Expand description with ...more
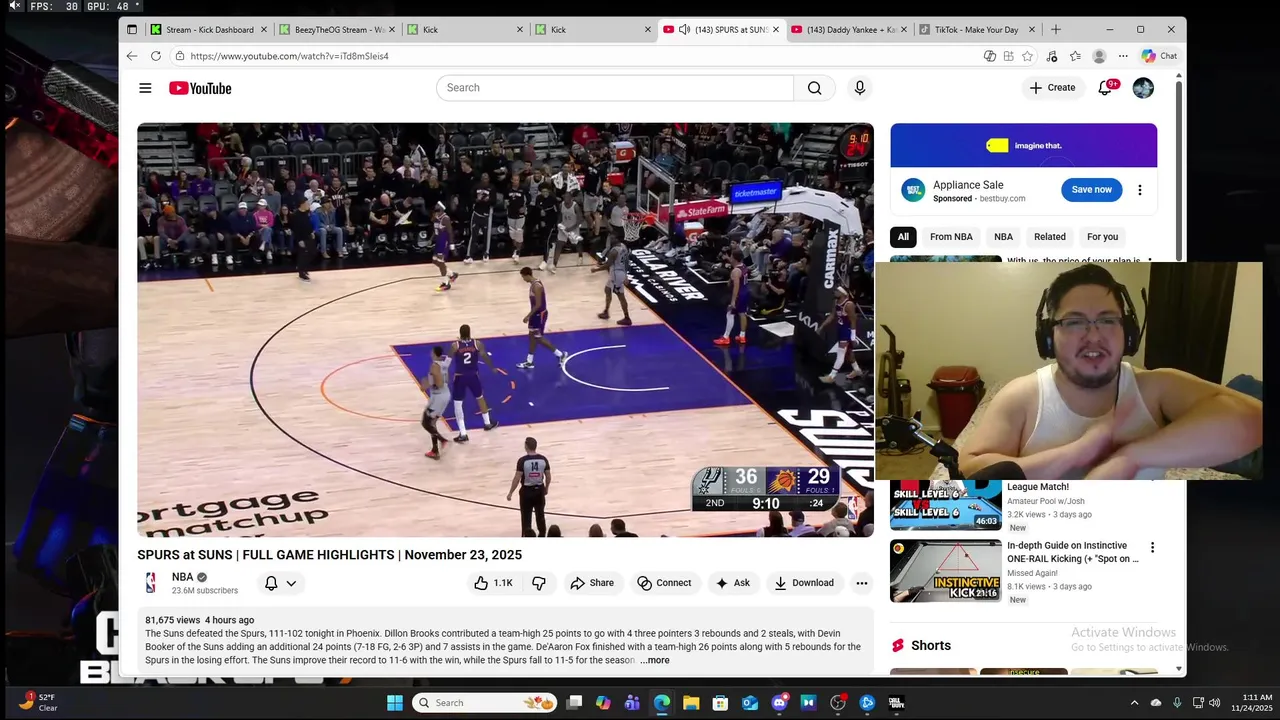The image size is (1280, 720). click(655, 660)
